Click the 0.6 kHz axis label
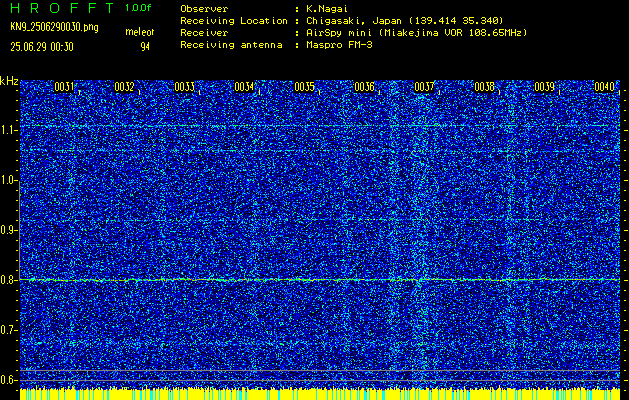 [x=8, y=380]
